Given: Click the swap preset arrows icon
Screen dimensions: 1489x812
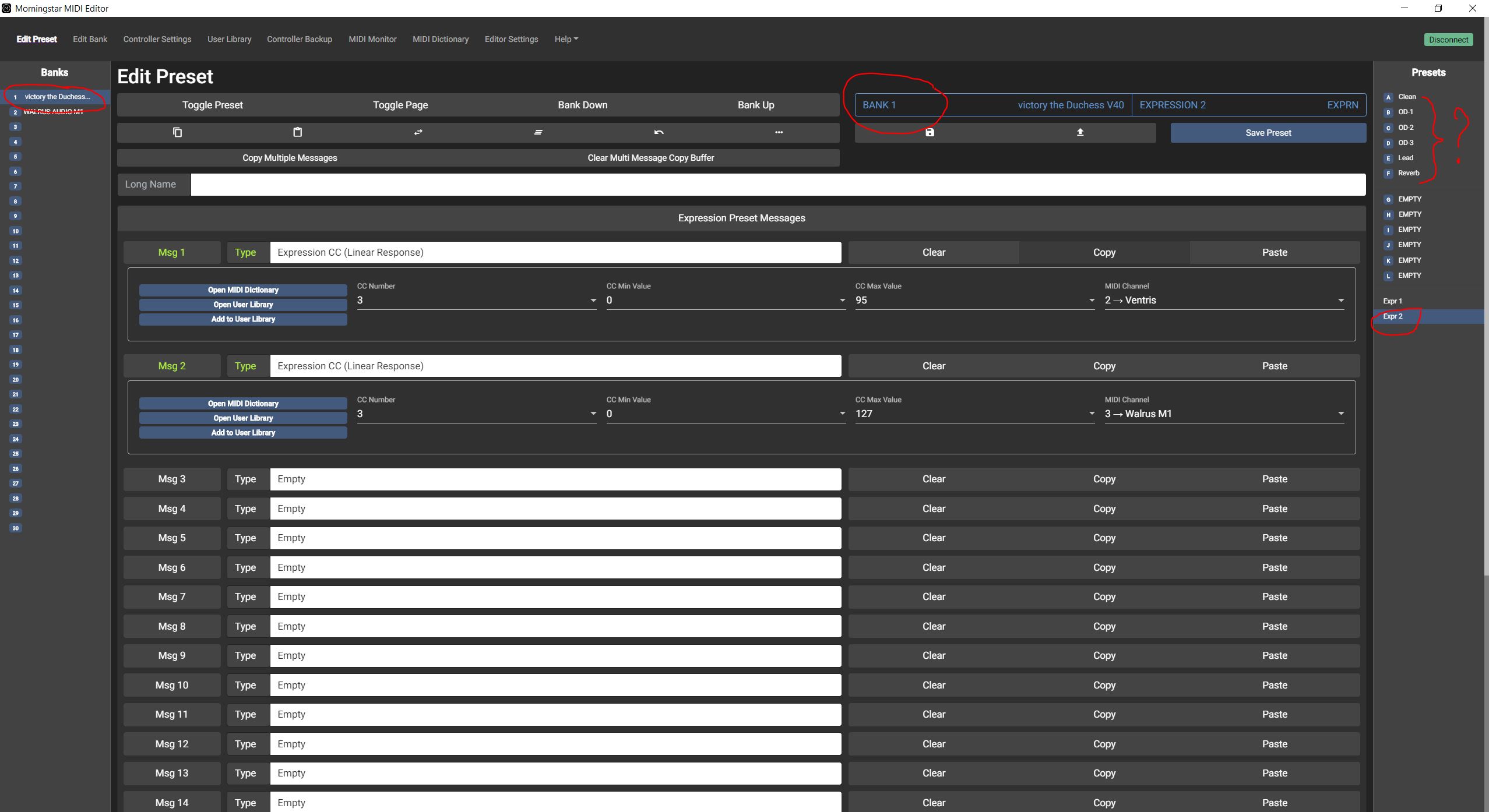Looking at the screenshot, I should [x=418, y=132].
